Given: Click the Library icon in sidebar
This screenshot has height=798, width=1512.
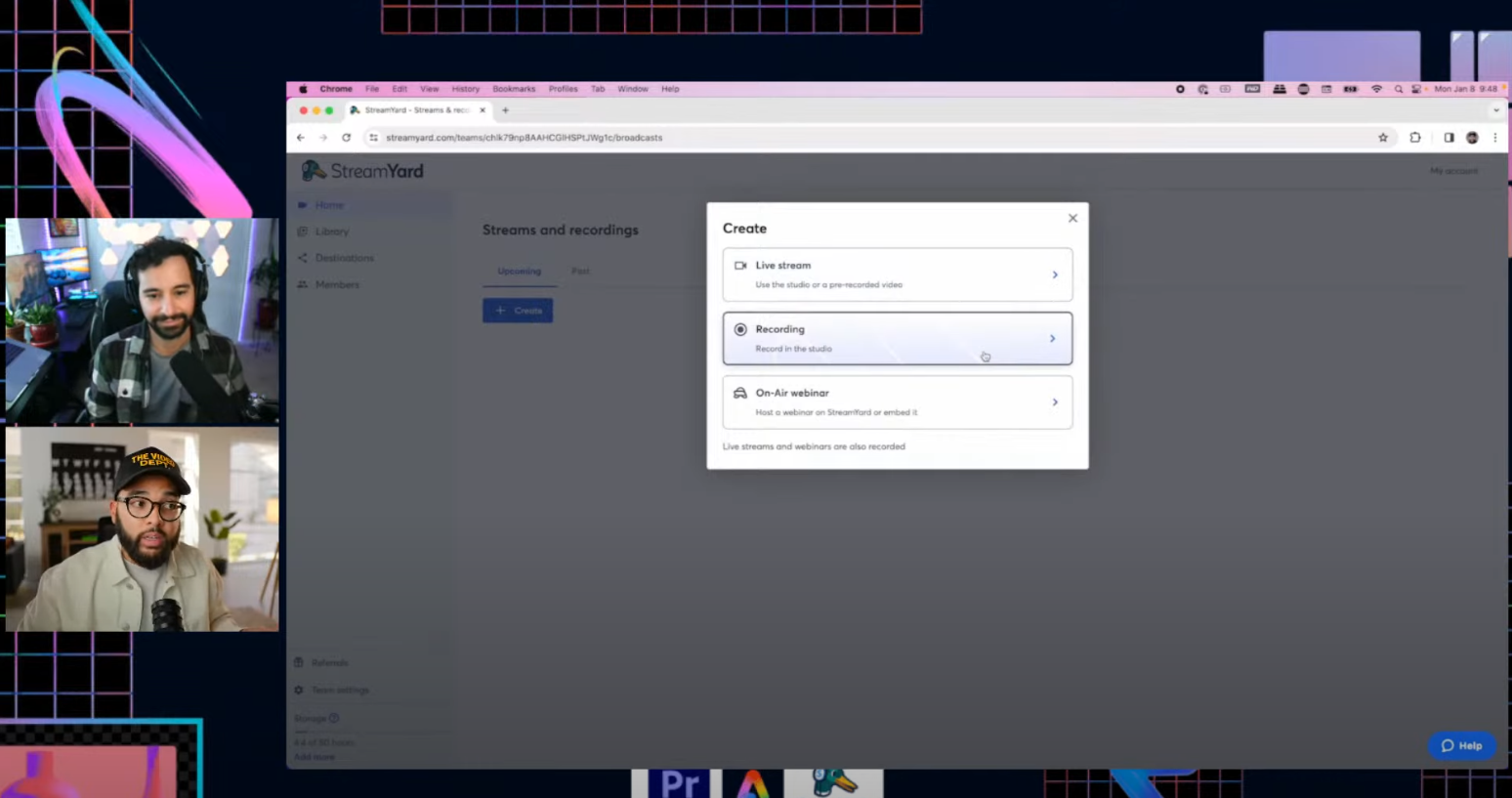Looking at the screenshot, I should (x=302, y=231).
